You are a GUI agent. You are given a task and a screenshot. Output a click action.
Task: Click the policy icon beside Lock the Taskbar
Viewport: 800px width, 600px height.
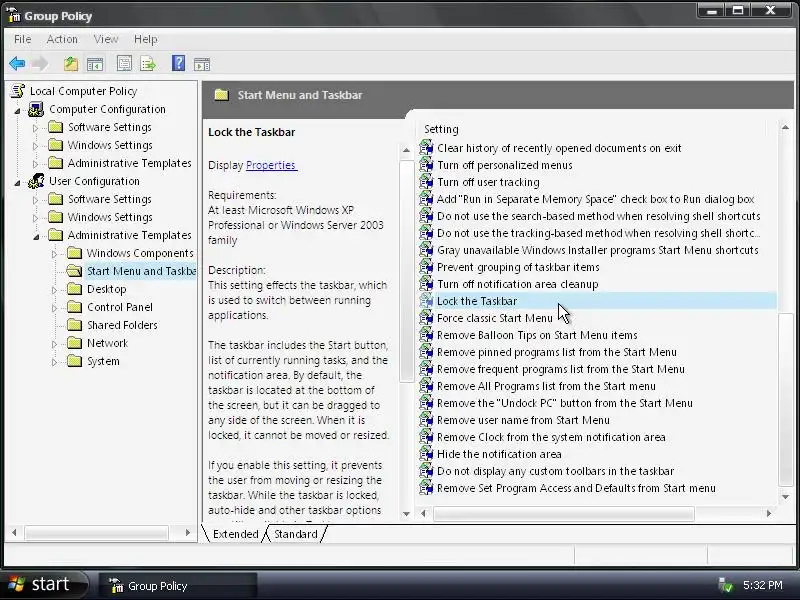click(x=426, y=301)
